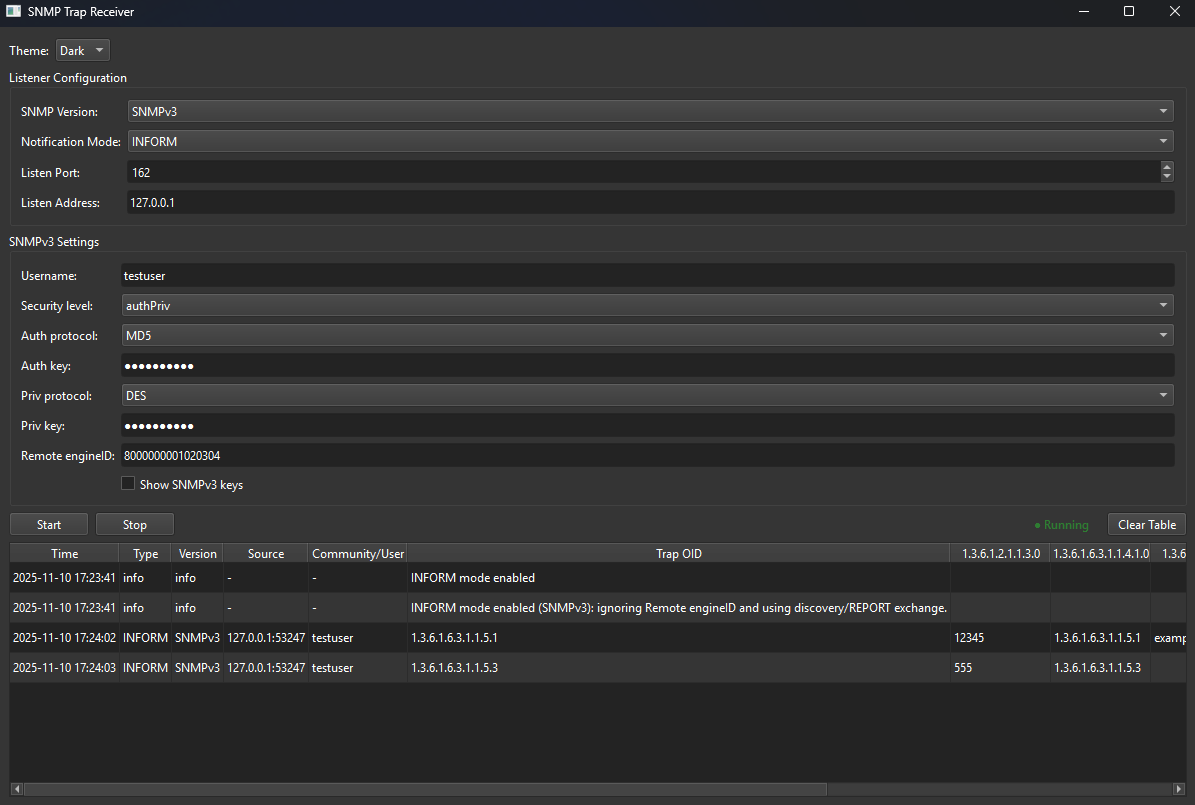Screen dimensions: 1195x805
Task: Click the Time column header
Action: coord(63,553)
